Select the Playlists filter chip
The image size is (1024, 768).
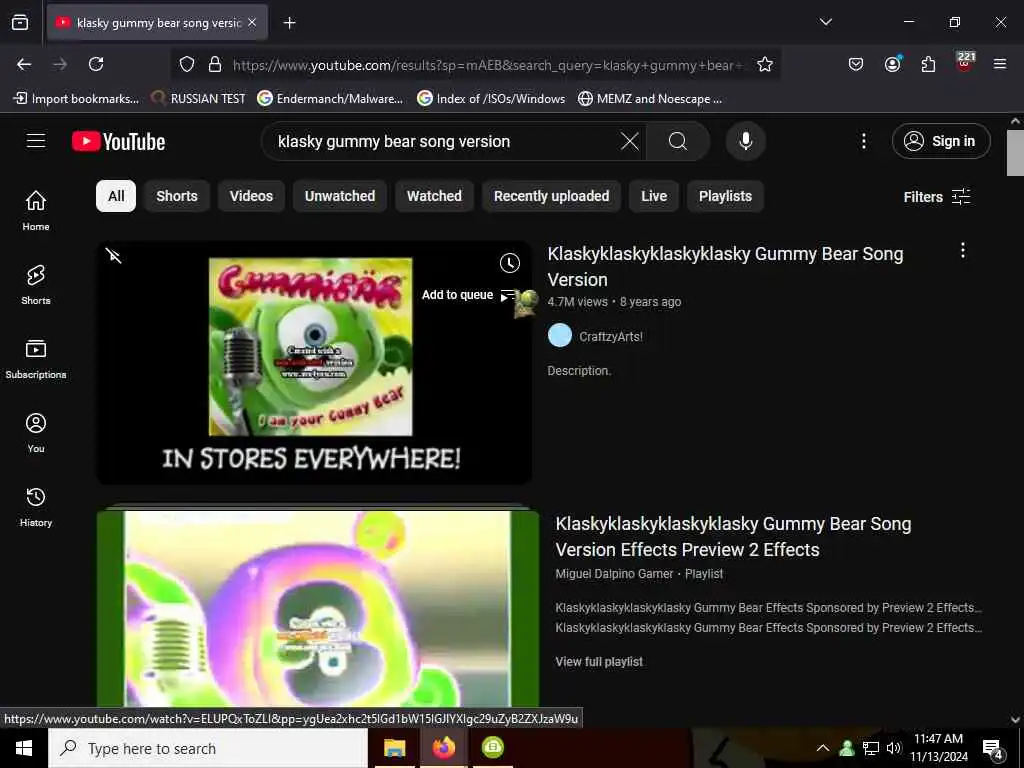(725, 196)
